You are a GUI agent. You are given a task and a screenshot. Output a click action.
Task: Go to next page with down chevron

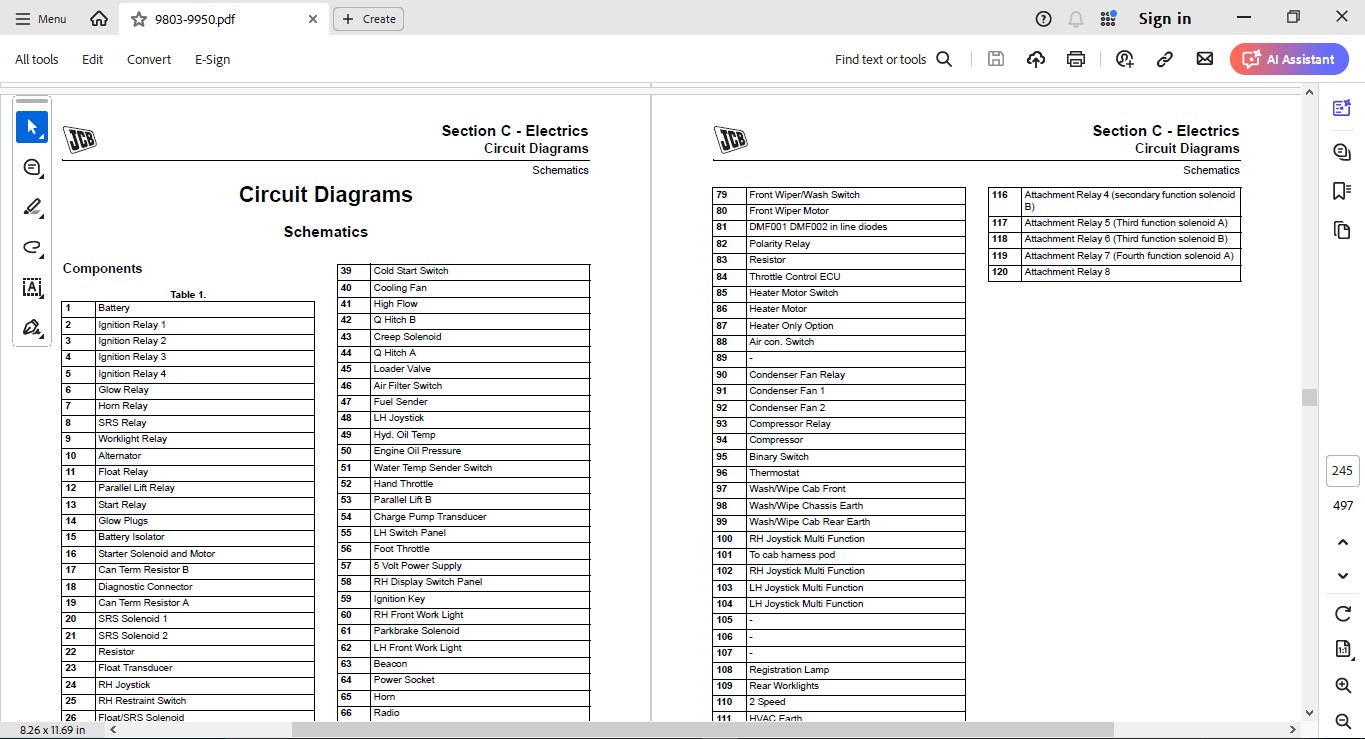point(1343,576)
